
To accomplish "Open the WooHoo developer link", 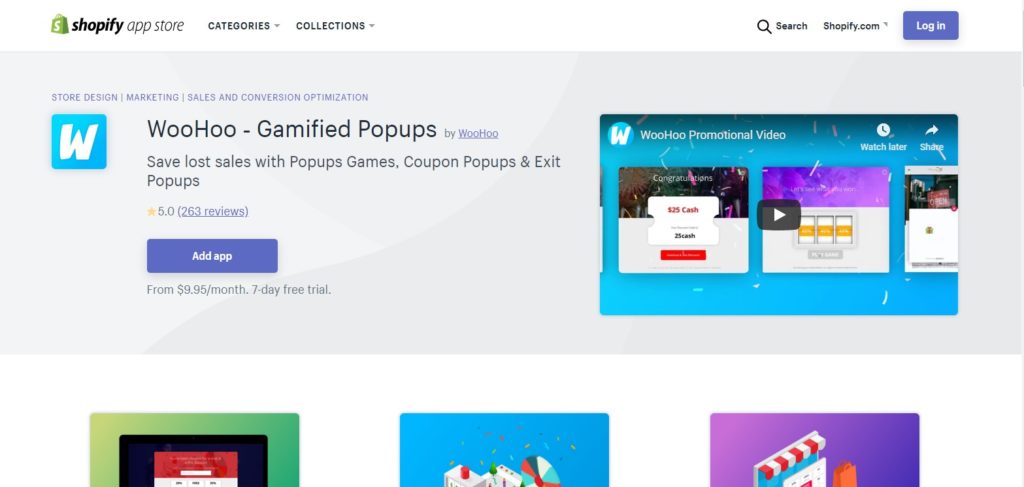I will [x=478, y=134].
